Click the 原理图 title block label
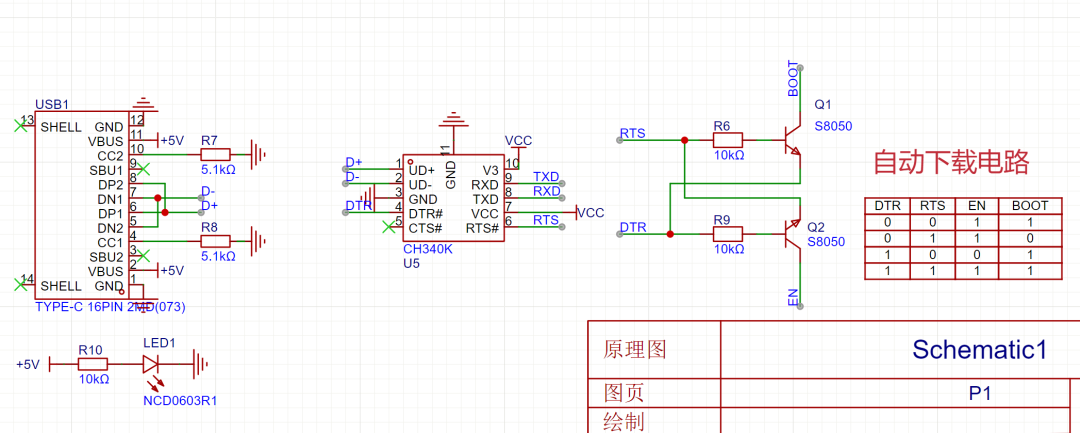 click(x=634, y=349)
